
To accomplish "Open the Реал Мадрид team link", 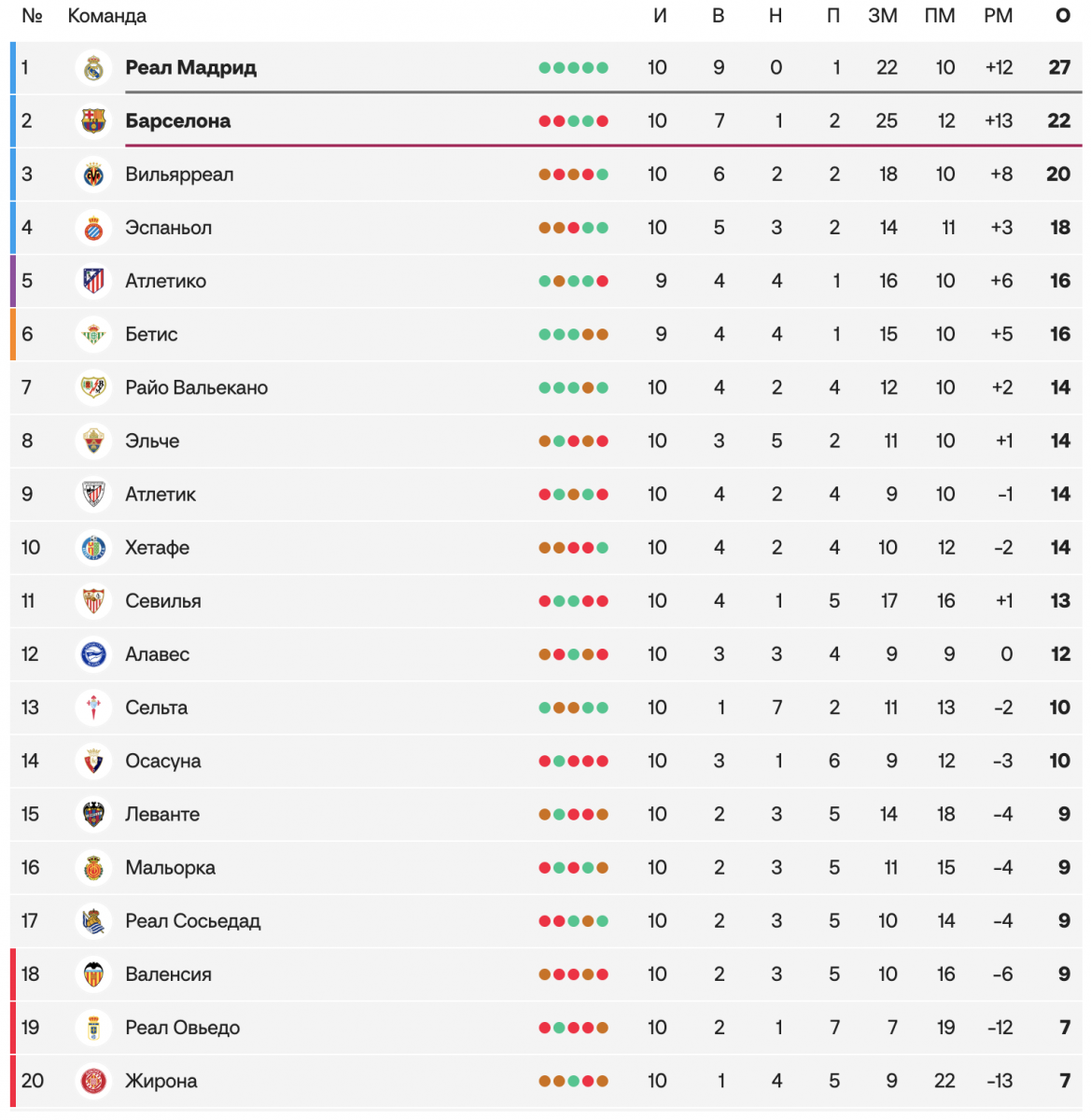I will point(190,68).
